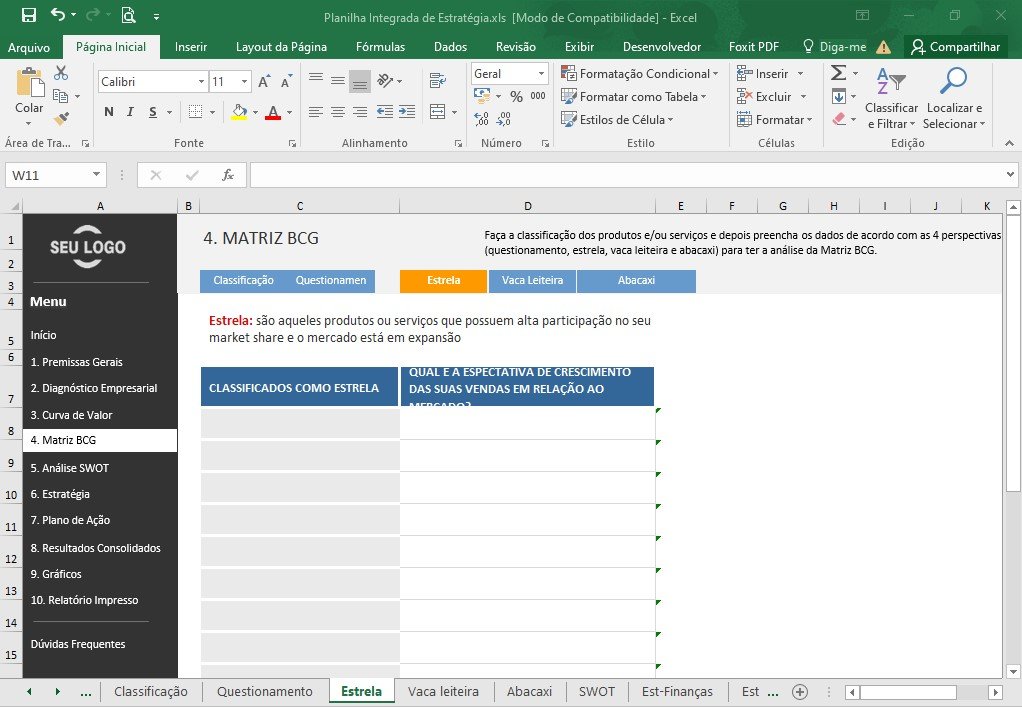
Task: Click the text orientation icon
Action: point(385,80)
